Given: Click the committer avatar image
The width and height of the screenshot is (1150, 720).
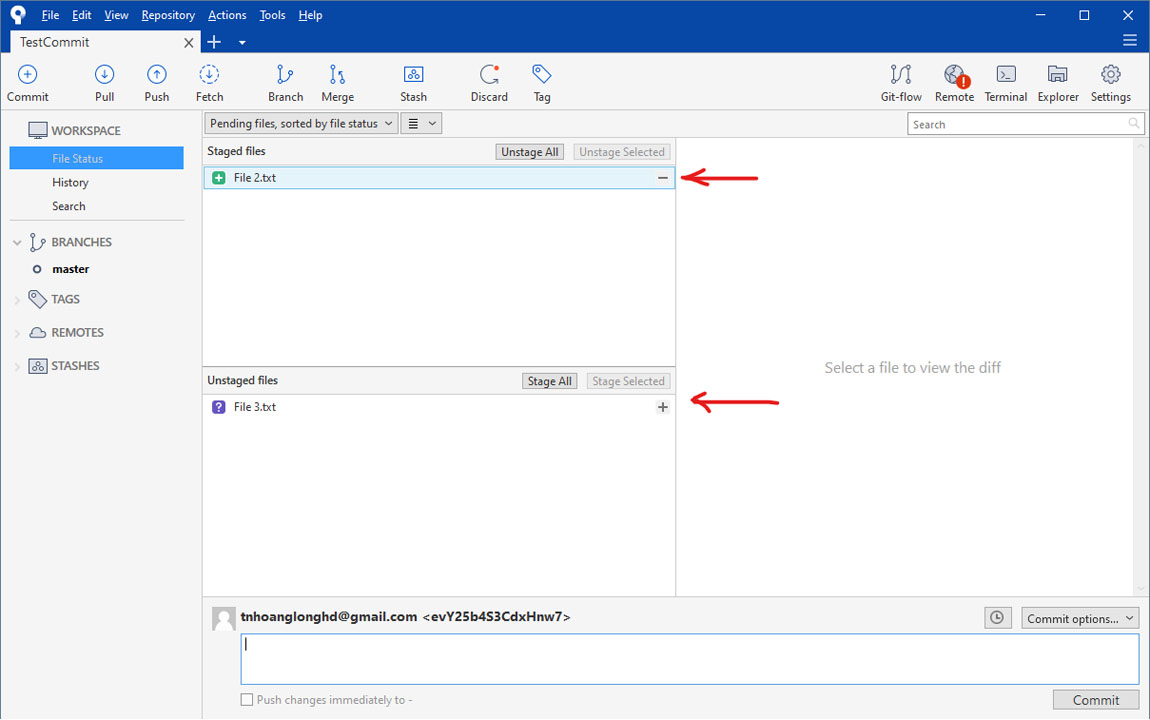Looking at the screenshot, I should pyautogui.click(x=224, y=619).
